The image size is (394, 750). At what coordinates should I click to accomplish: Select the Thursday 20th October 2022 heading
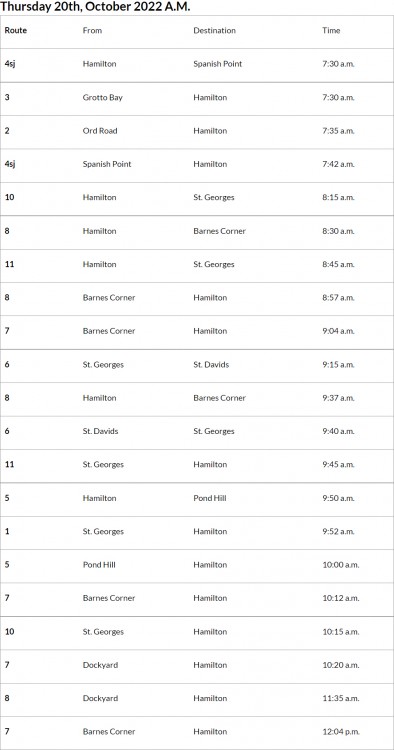pos(95,7)
